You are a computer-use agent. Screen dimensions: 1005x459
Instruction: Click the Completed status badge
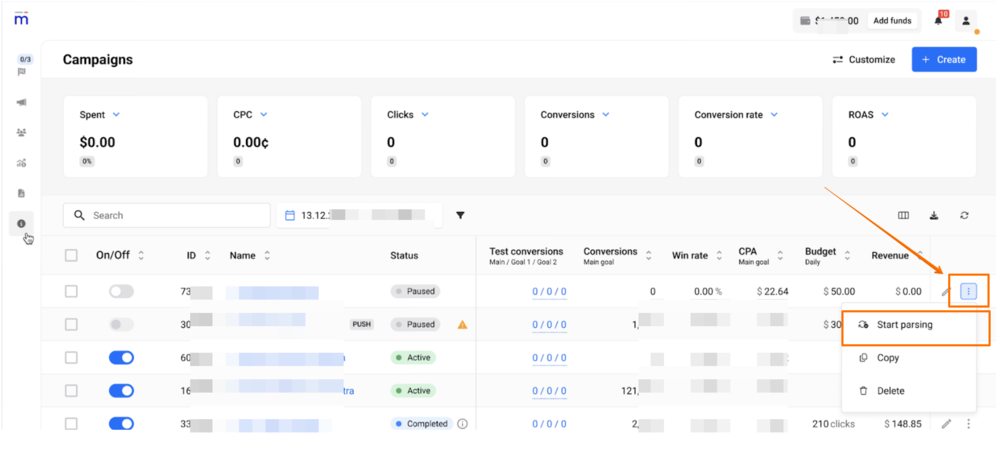coord(421,424)
